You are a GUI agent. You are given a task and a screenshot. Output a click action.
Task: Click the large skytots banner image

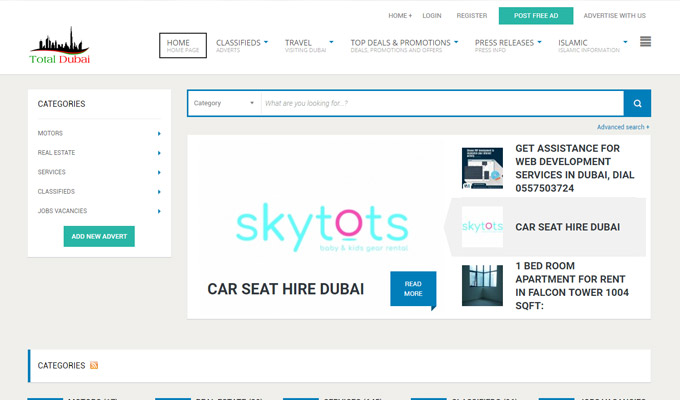tap(322, 227)
